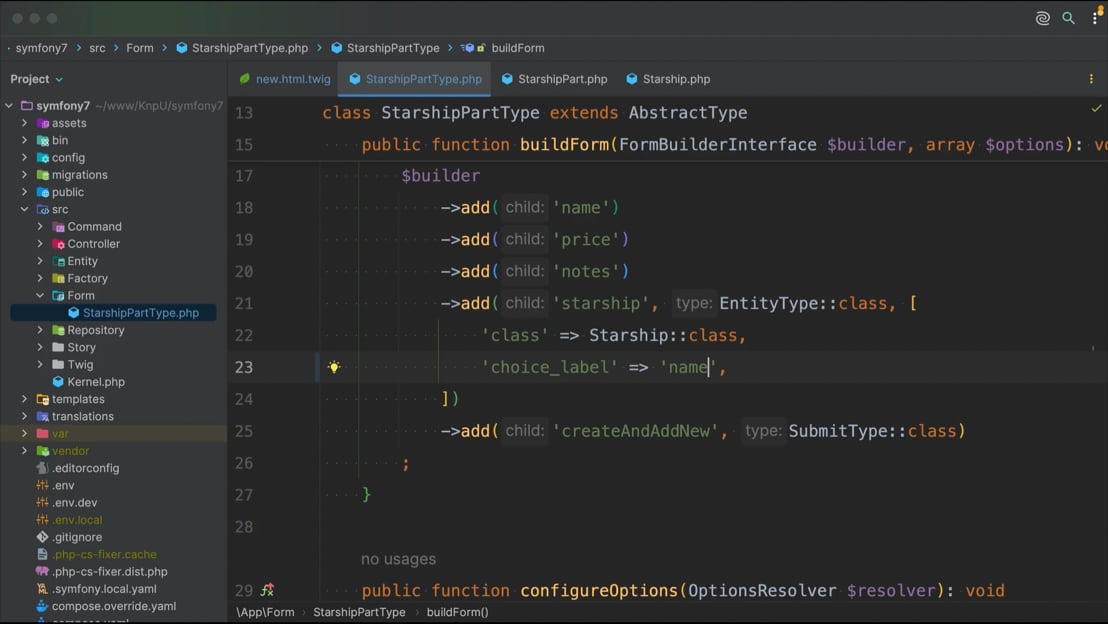The width and height of the screenshot is (1108, 624).
Task: Select the Command folder in the tree
Action: click(x=95, y=227)
